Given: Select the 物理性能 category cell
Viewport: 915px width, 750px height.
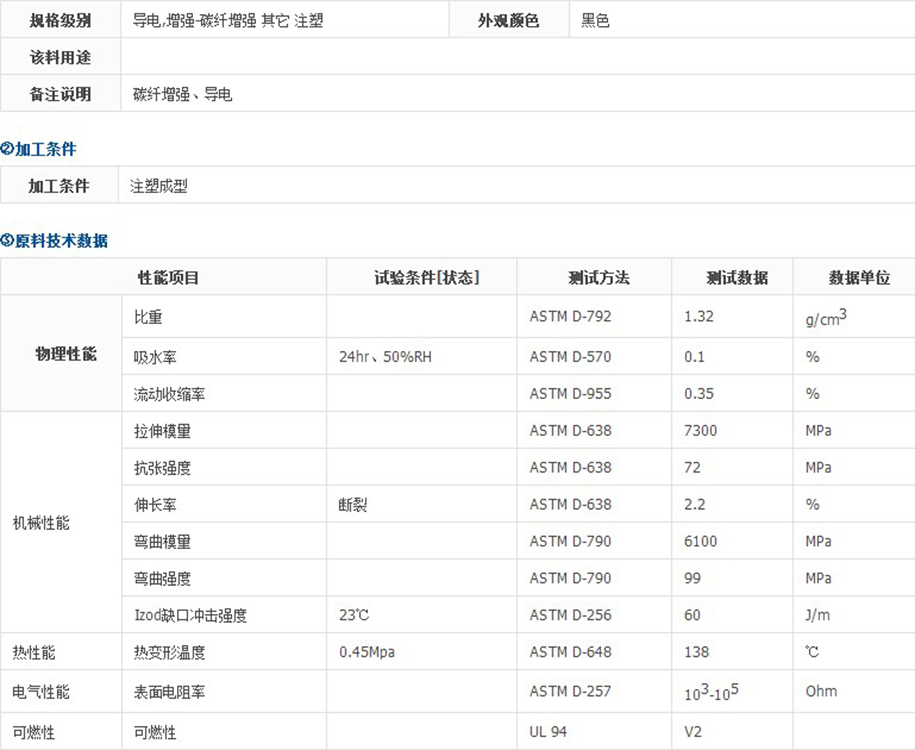Looking at the screenshot, I should tap(66, 354).
